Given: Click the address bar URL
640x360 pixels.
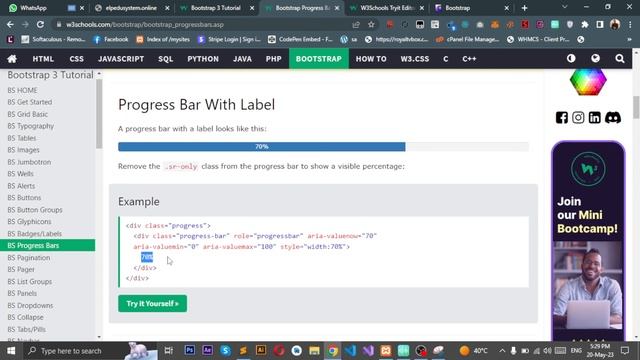Looking at the screenshot, I should point(145,24).
